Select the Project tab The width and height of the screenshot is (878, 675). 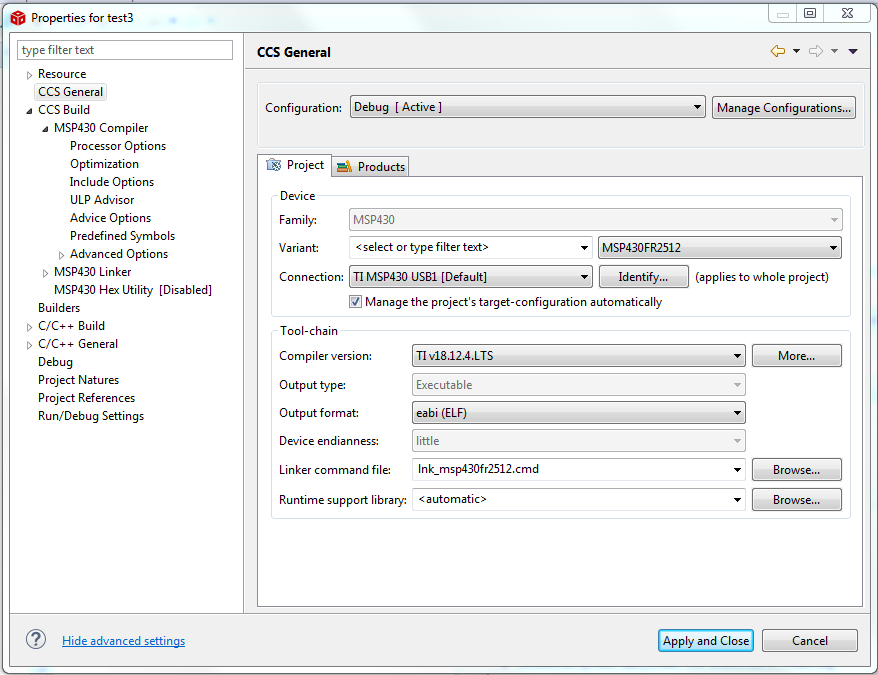pyautogui.click(x=295, y=166)
